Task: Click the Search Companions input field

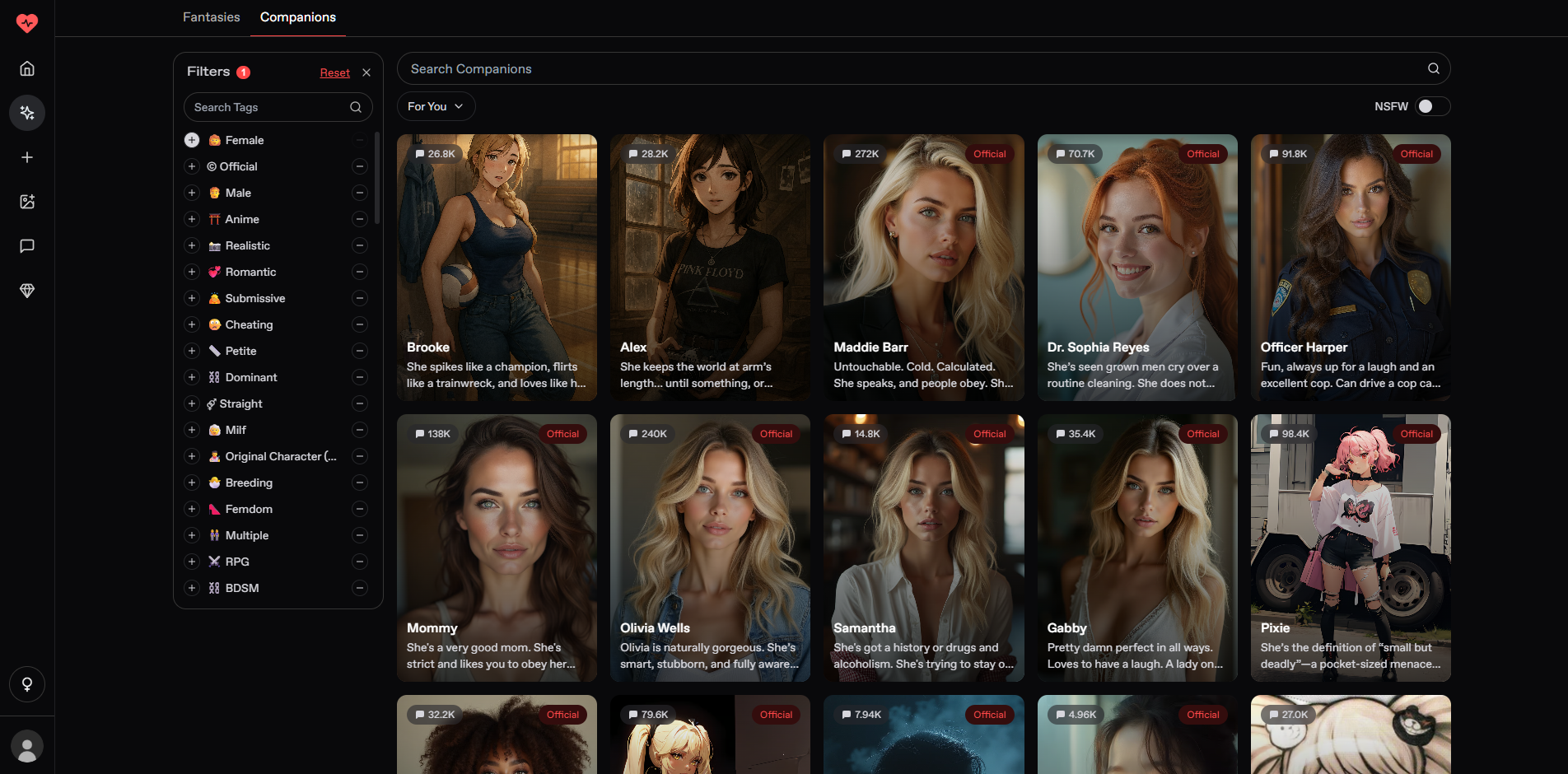Action: (924, 69)
